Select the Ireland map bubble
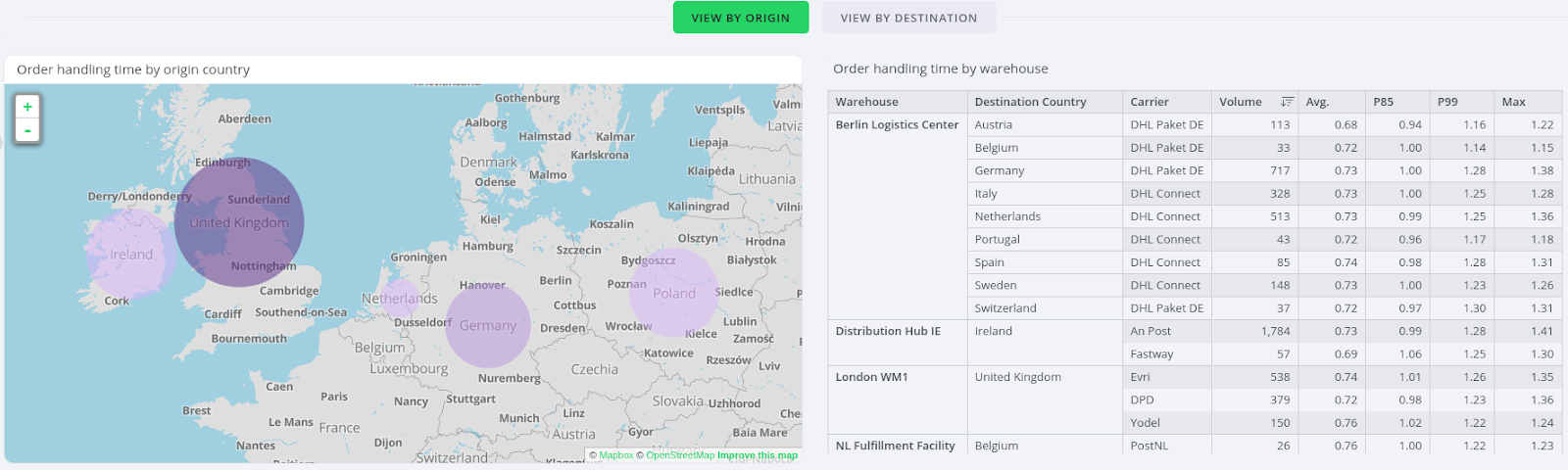The width and height of the screenshot is (1568, 470). pos(128,254)
